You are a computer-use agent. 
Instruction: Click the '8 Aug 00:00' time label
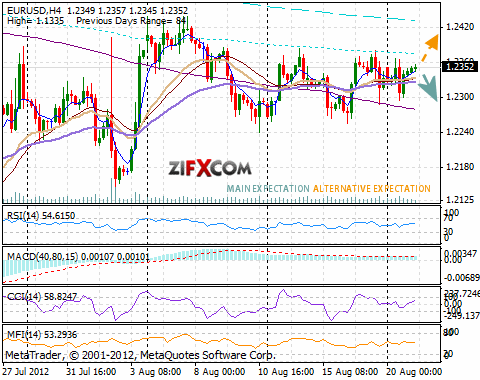pos(220,372)
